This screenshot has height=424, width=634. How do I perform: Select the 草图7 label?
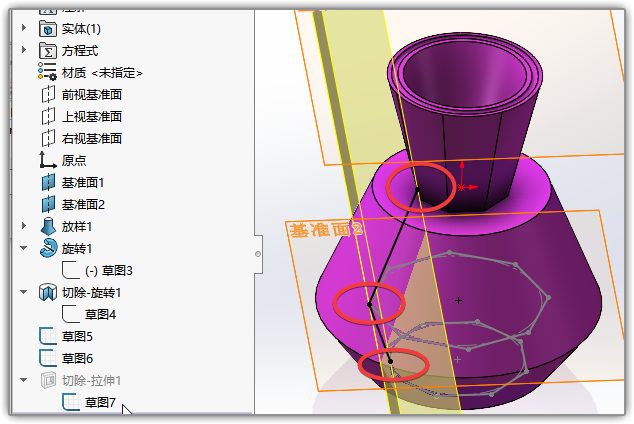100,403
